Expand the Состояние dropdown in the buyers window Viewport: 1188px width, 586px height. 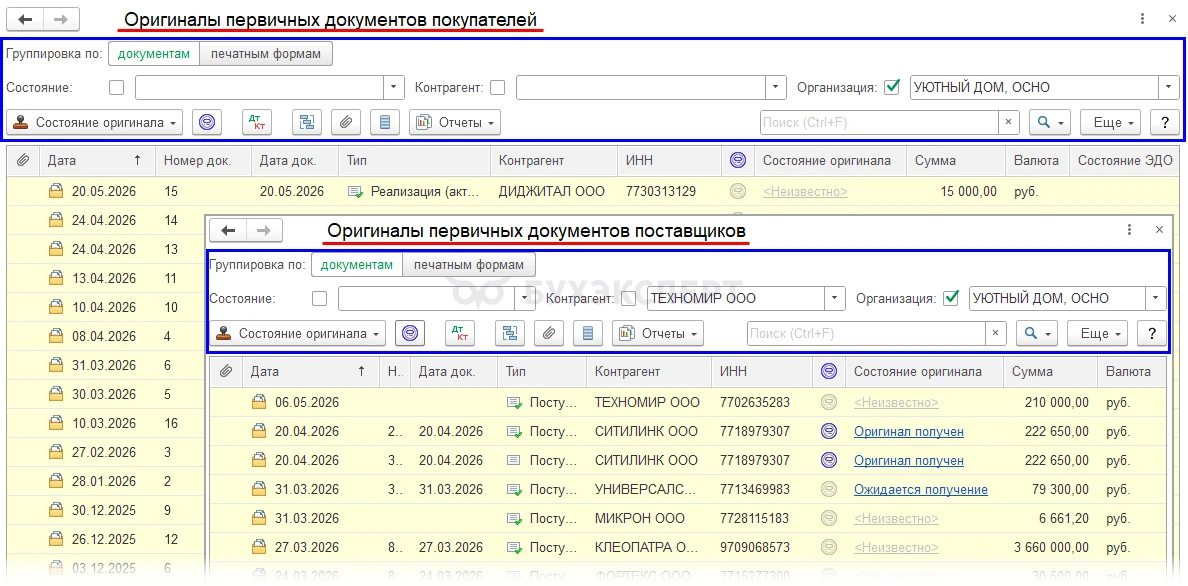point(393,87)
